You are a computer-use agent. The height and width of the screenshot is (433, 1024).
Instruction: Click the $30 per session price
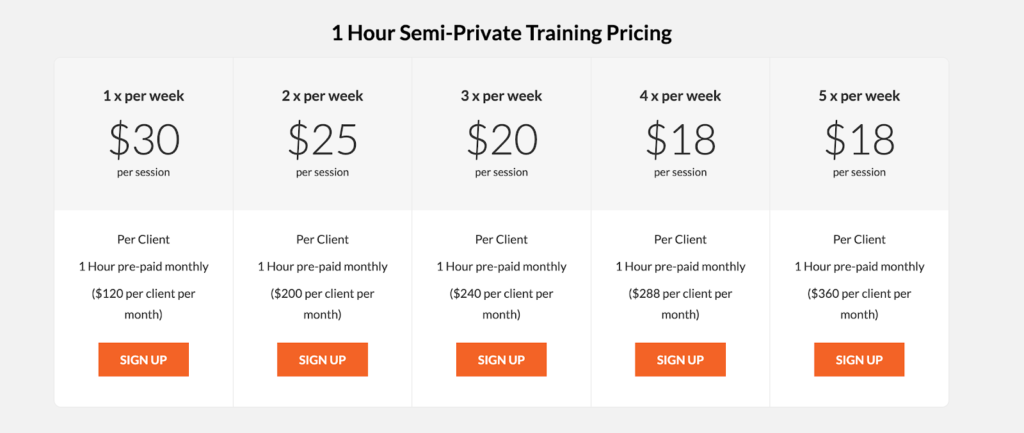pyautogui.click(x=143, y=140)
